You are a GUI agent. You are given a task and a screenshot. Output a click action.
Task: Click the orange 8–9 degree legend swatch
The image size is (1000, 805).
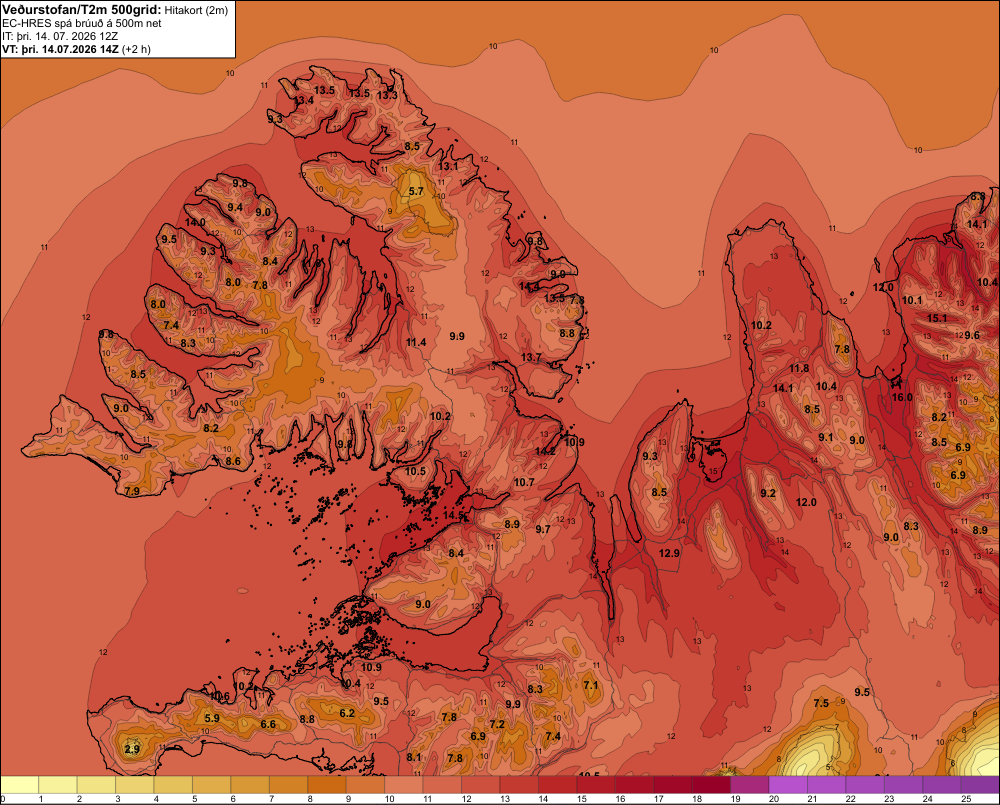pos(327,785)
